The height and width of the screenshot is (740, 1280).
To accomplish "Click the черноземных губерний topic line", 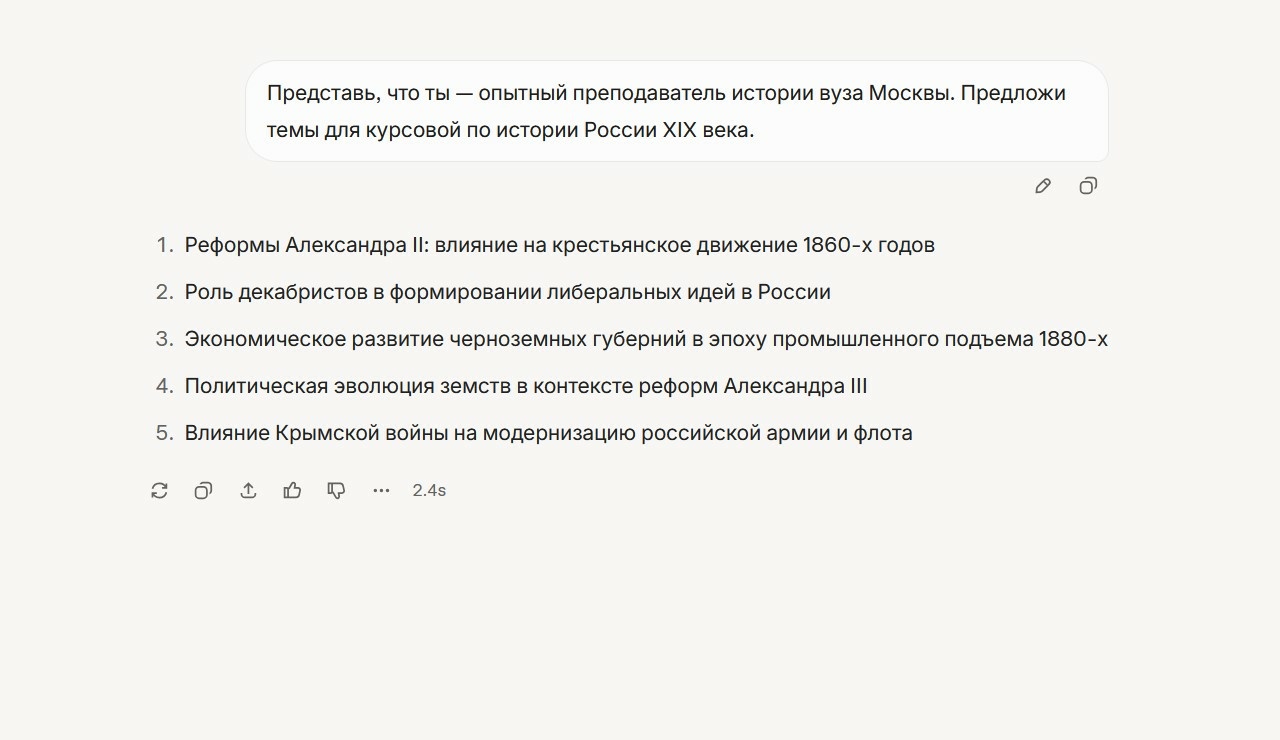I will coord(644,339).
